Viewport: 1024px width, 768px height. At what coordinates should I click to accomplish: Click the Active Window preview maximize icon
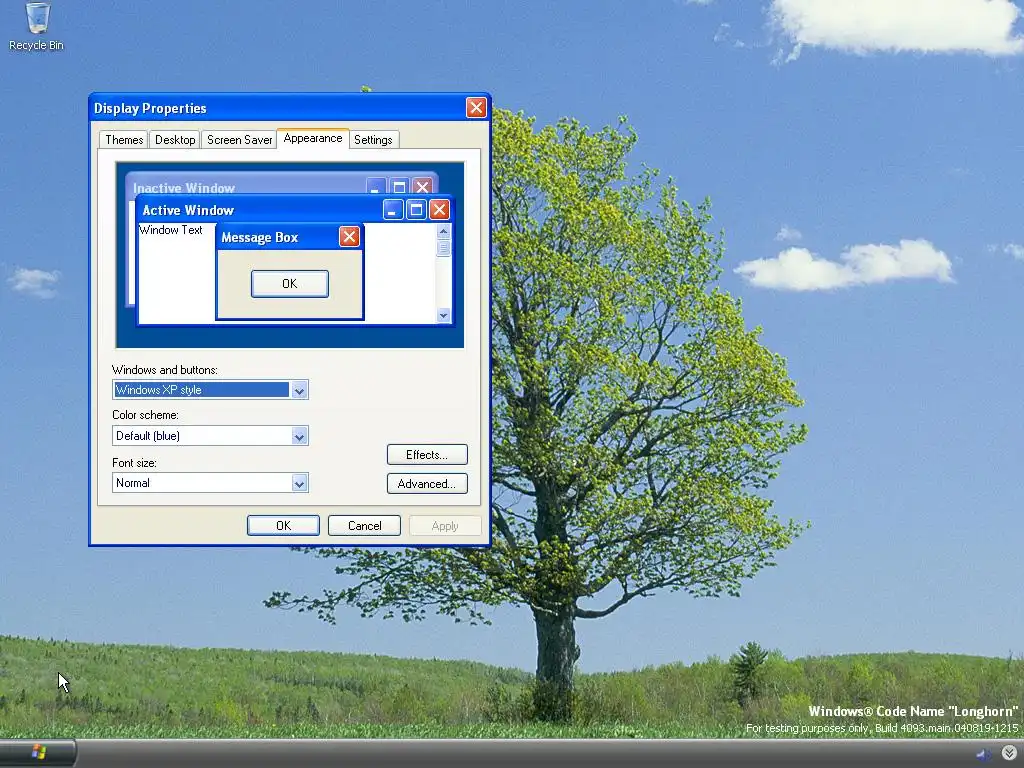(416, 210)
